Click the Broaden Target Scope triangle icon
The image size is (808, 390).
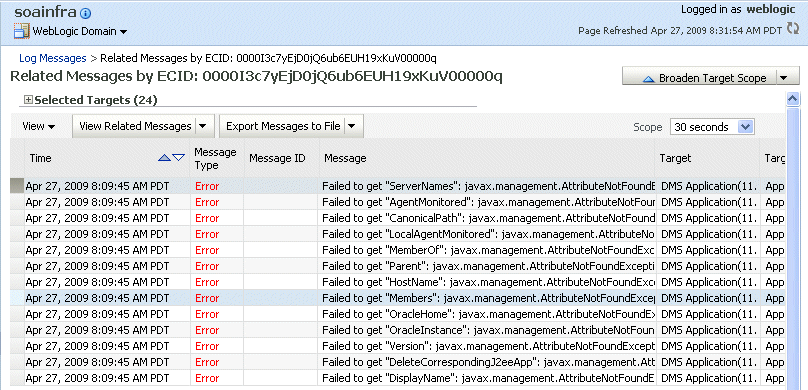(649, 79)
